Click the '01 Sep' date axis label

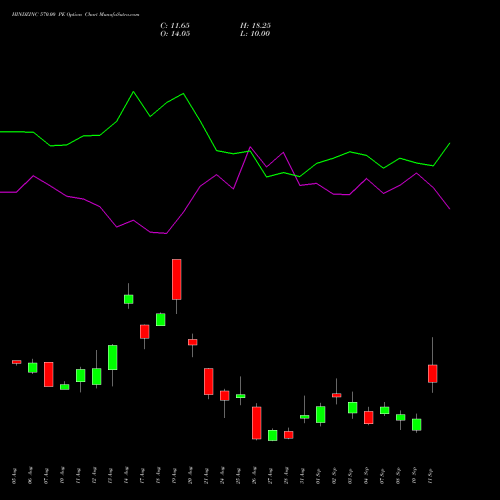point(318,476)
